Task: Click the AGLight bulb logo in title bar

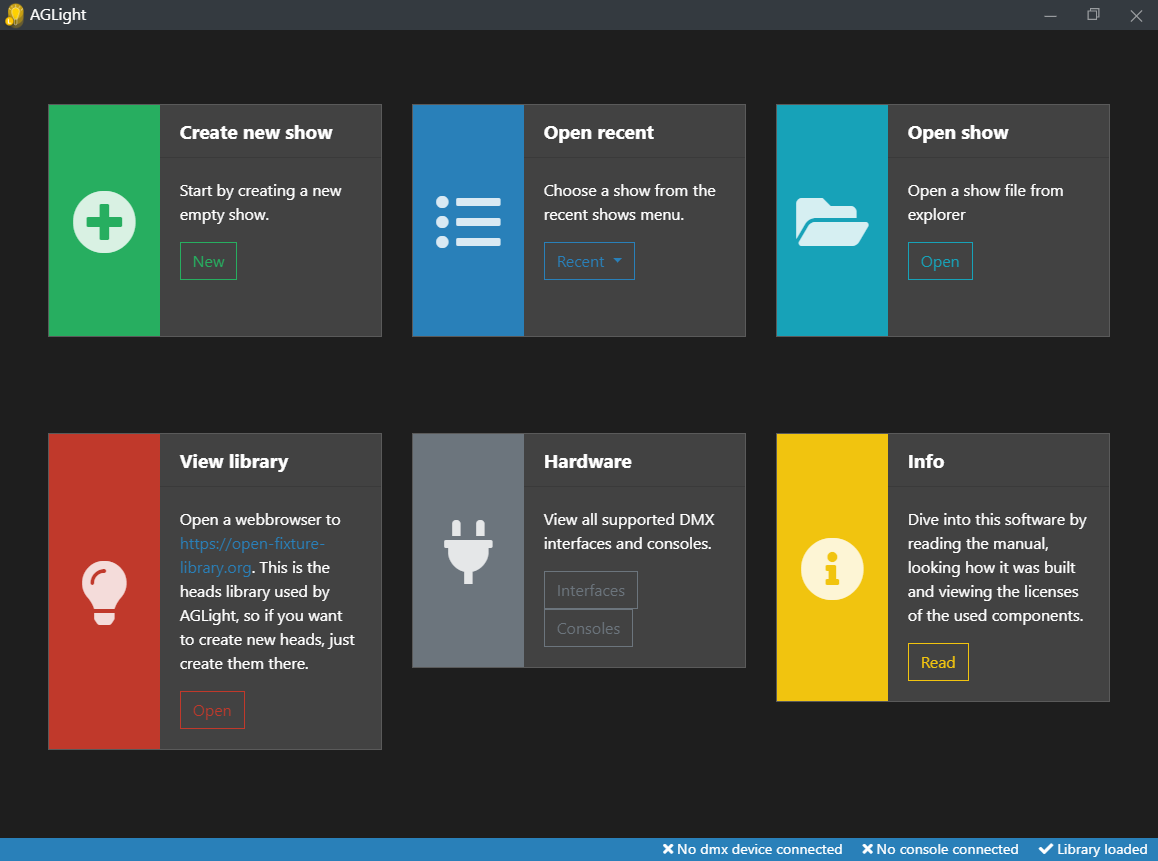Action: point(14,15)
